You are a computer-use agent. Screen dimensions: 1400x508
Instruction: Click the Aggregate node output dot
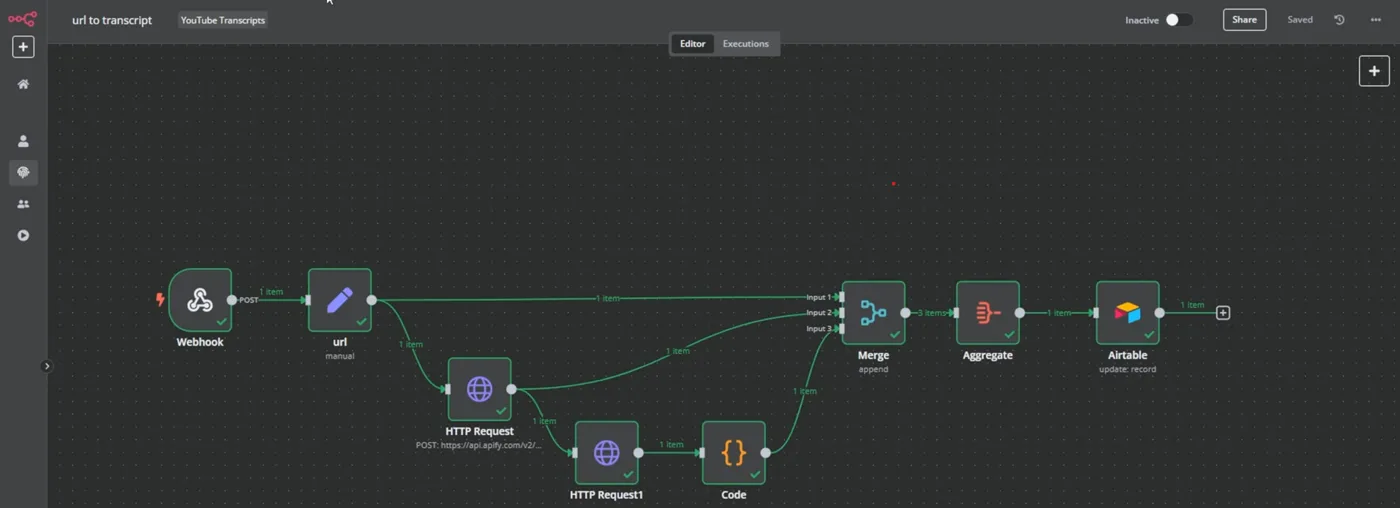coord(1020,313)
